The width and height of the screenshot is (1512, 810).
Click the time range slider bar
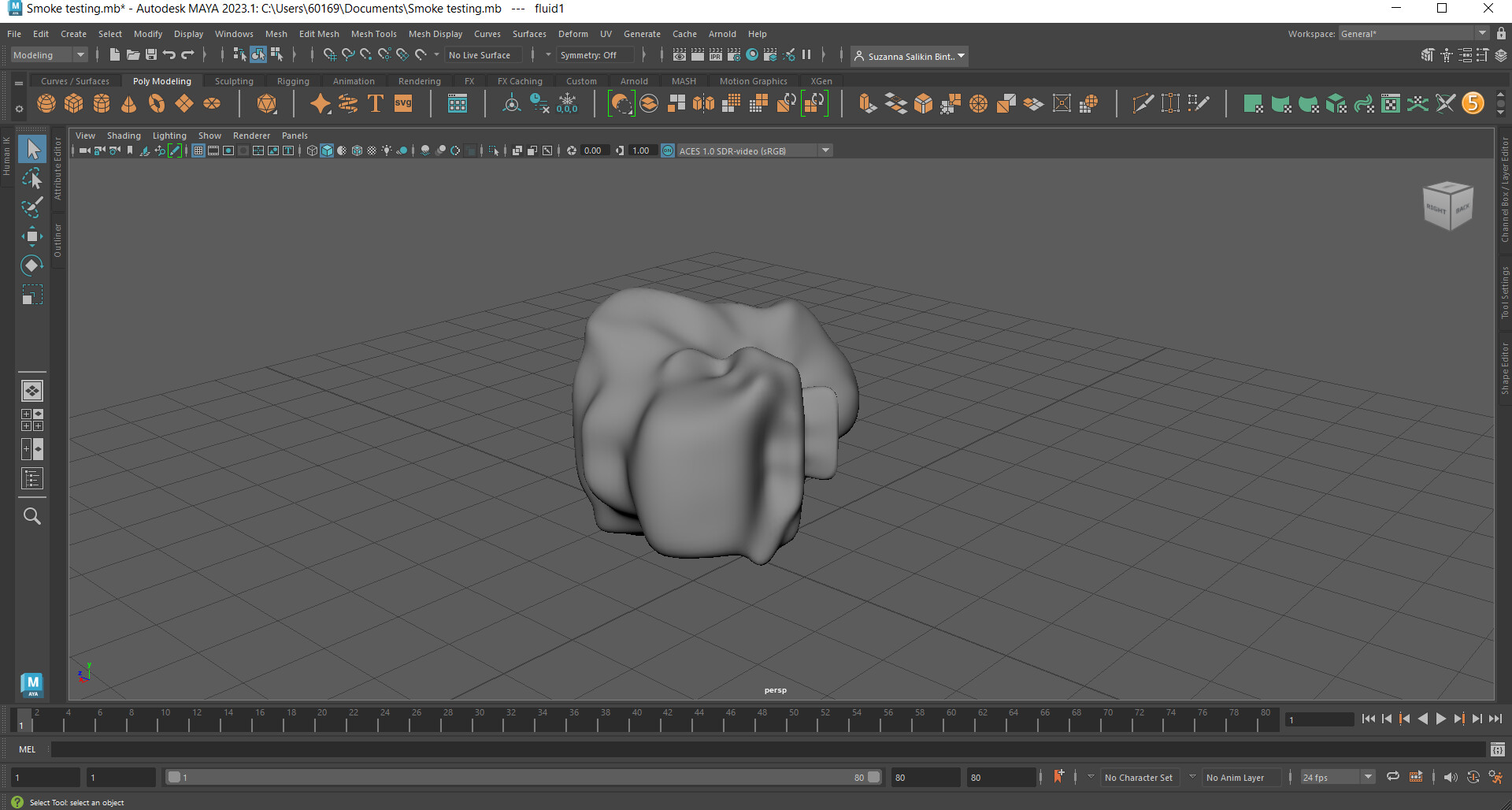pos(520,777)
